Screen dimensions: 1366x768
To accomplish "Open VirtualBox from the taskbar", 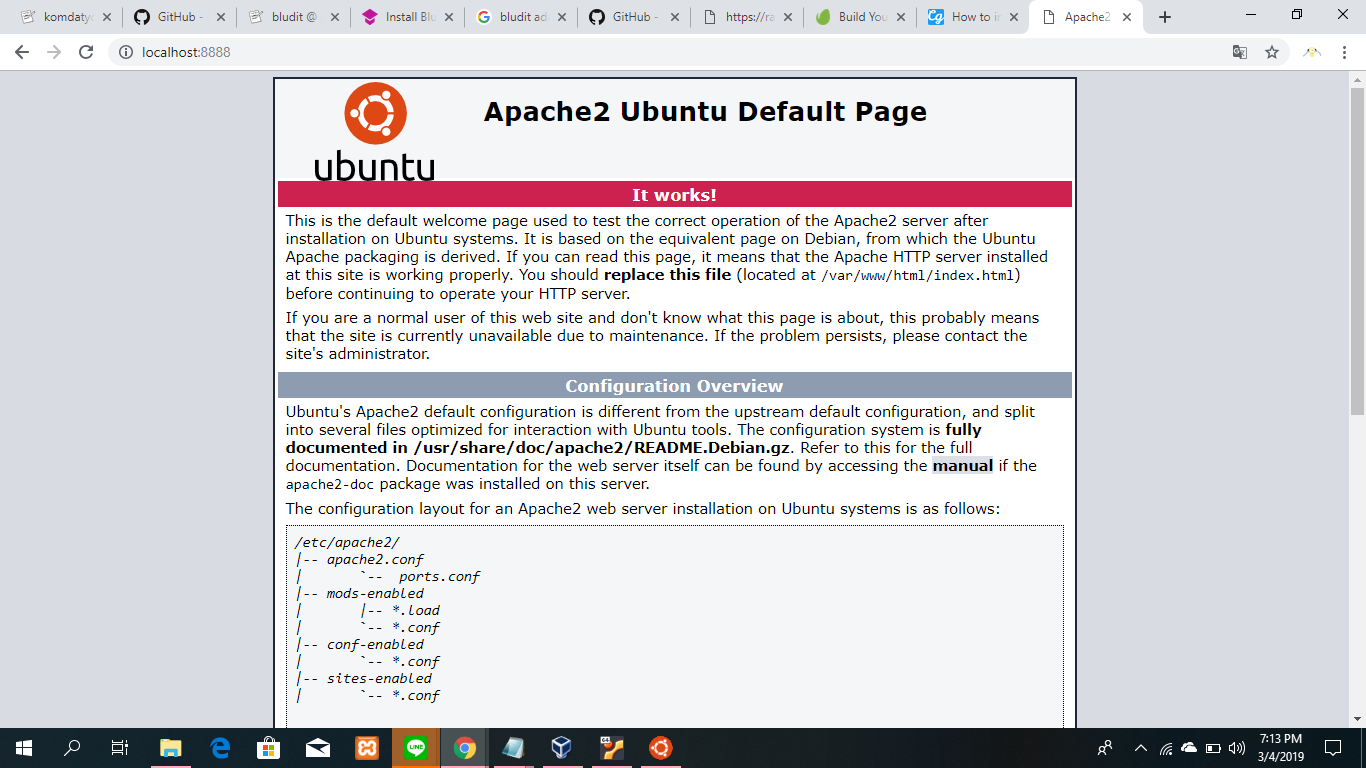I will 562,748.
